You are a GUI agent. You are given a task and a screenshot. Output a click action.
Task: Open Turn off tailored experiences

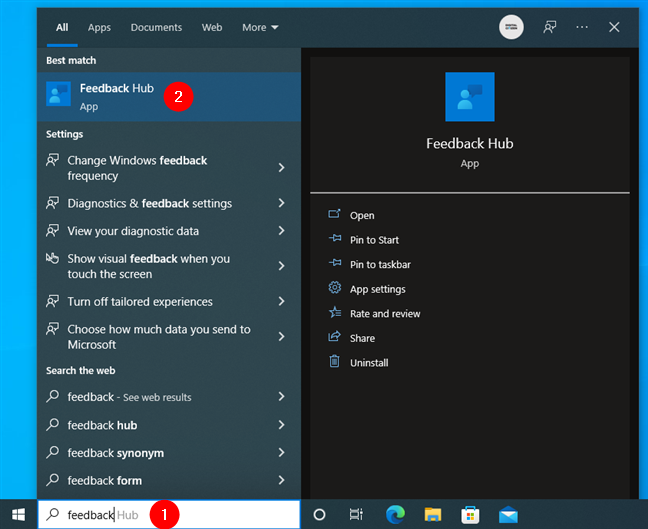tap(169, 302)
